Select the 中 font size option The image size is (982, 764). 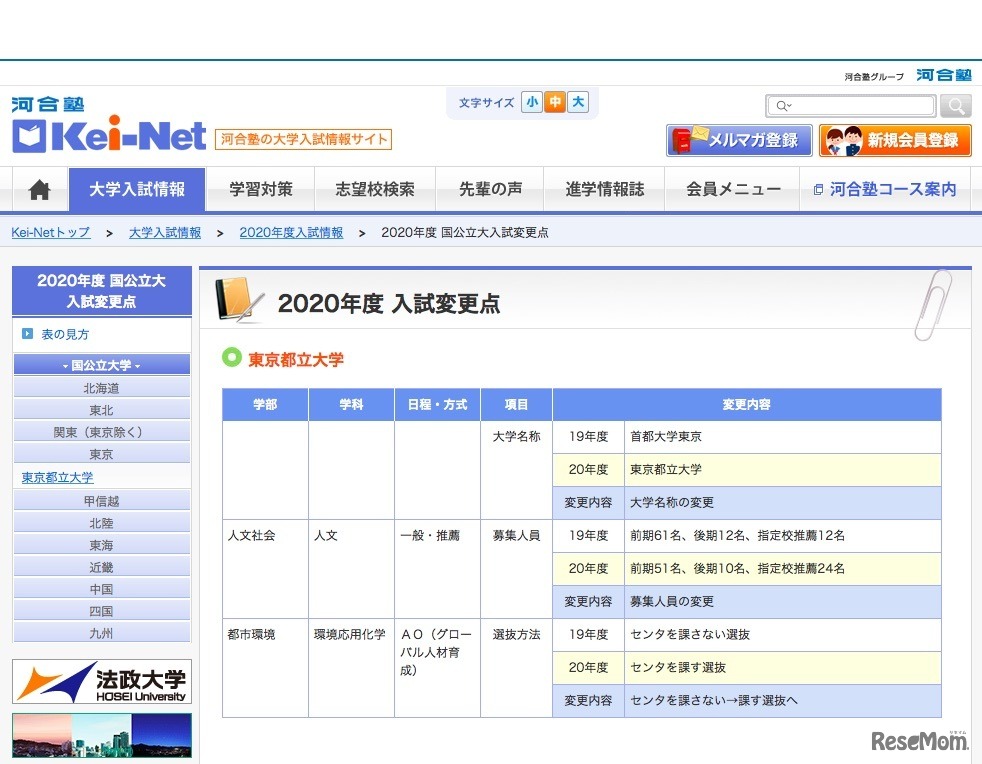pos(554,102)
